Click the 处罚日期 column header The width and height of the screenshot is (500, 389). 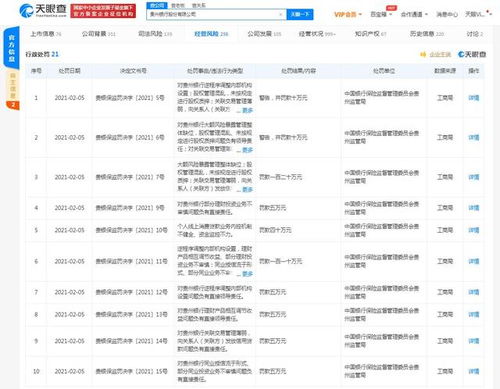point(69,71)
